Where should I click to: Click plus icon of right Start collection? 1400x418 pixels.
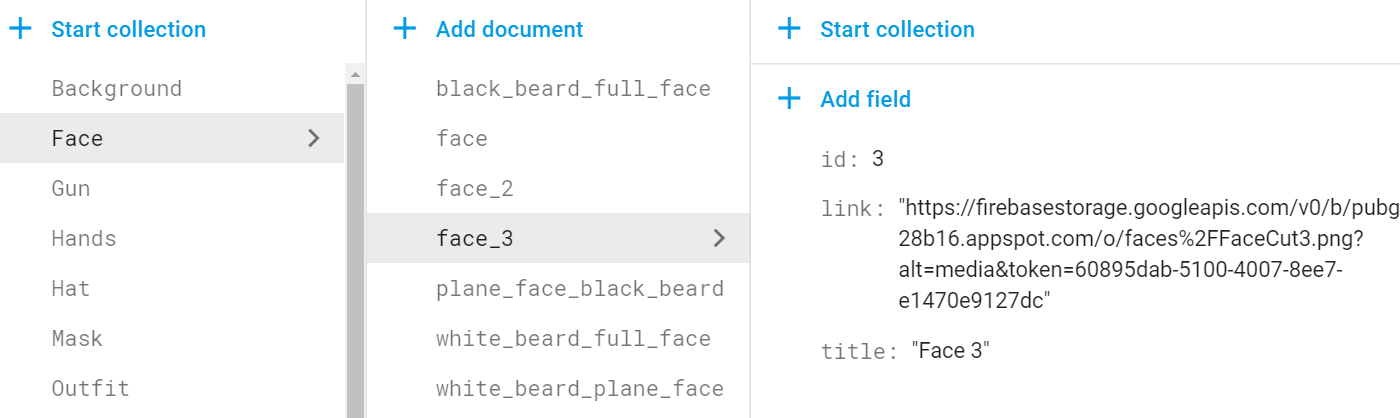[789, 29]
